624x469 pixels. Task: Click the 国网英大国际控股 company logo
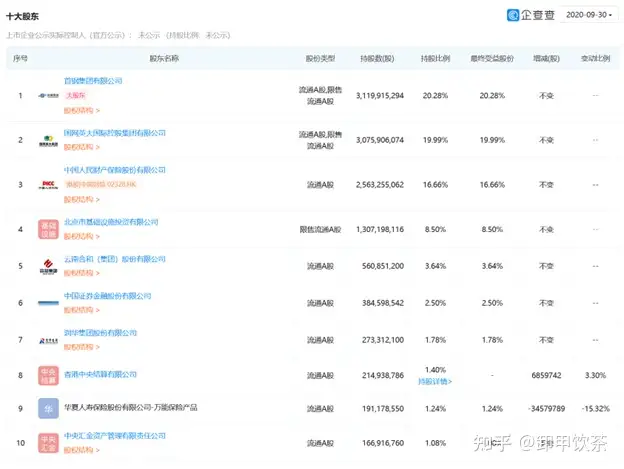[48, 140]
